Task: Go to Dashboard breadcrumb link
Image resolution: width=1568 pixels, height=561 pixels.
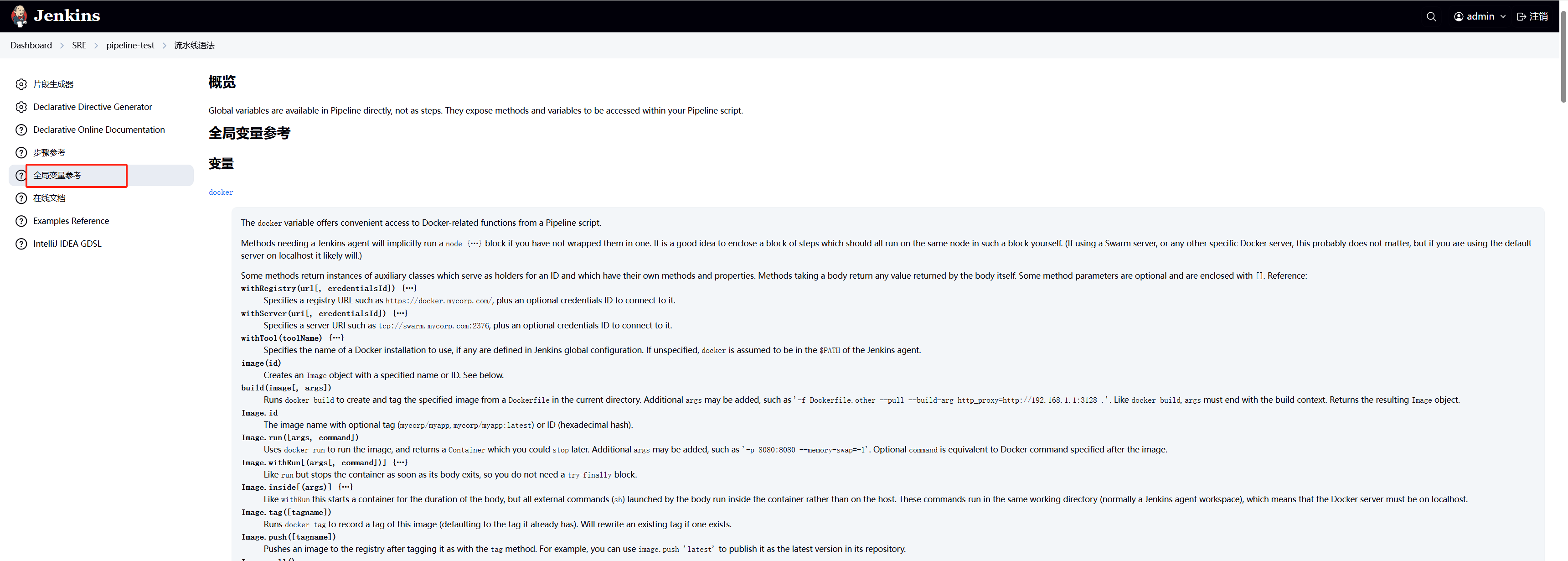Action: tap(31, 46)
